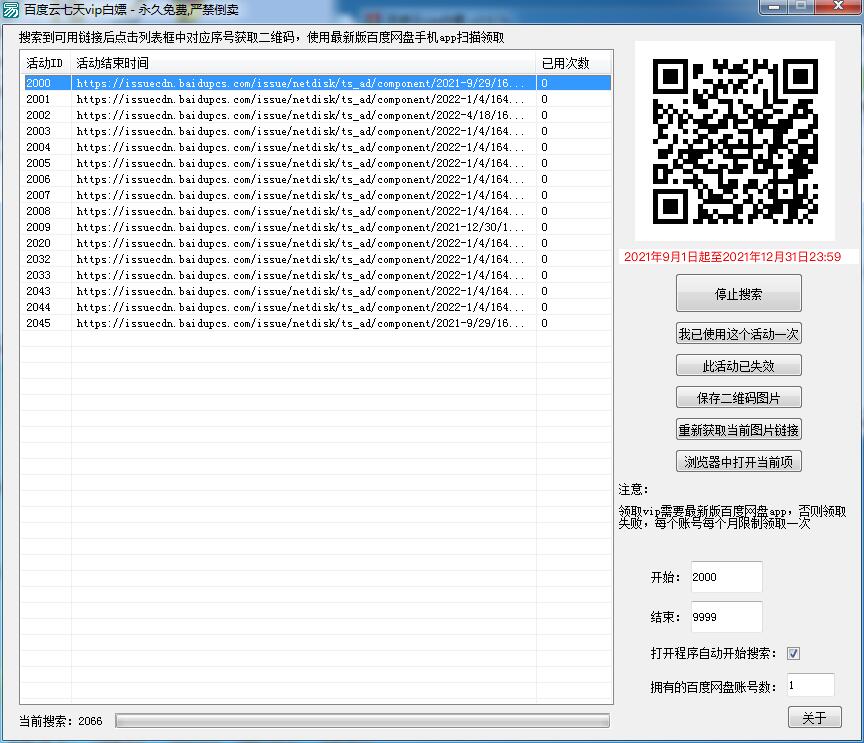Viewport: 864px width, 743px height.
Task: Select list row with ID 2009
Action: (x=317, y=227)
